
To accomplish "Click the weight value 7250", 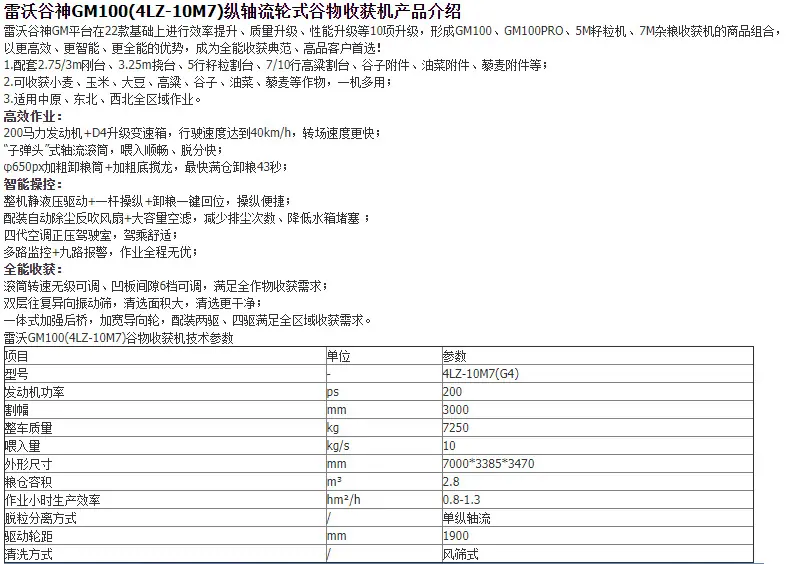I will click(x=456, y=428).
